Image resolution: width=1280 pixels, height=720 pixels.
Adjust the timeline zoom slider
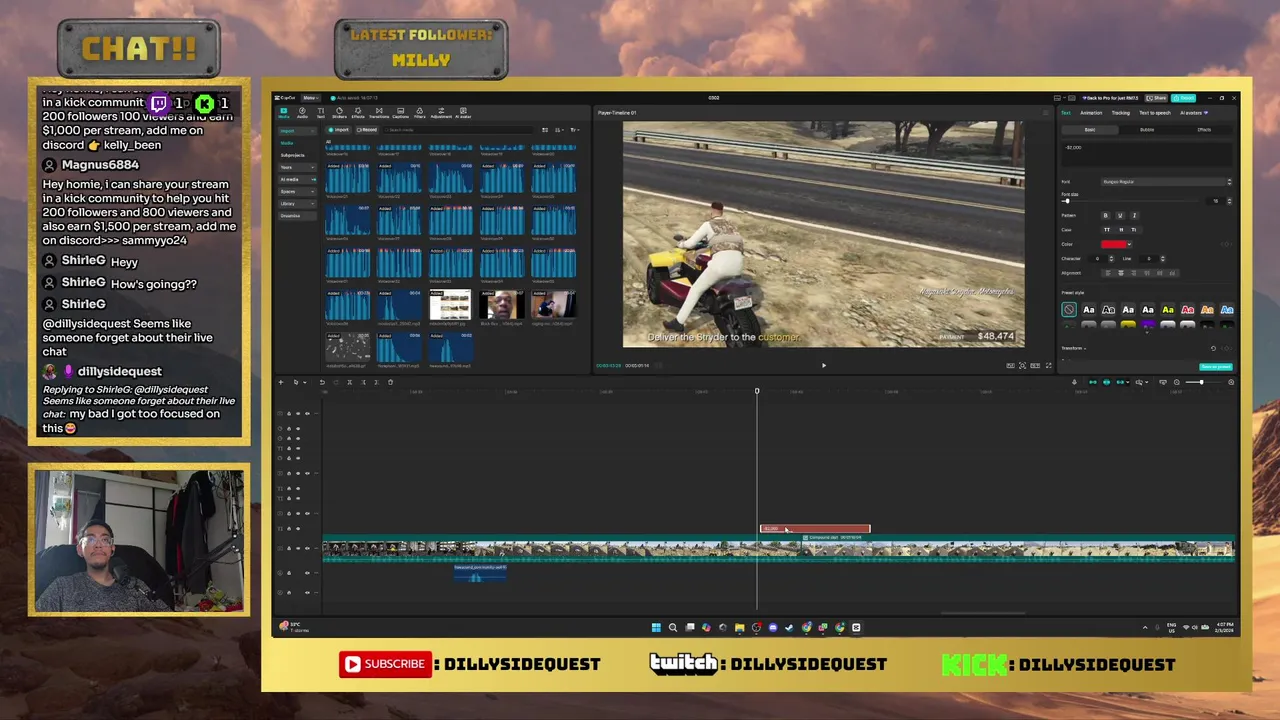(x=1203, y=382)
